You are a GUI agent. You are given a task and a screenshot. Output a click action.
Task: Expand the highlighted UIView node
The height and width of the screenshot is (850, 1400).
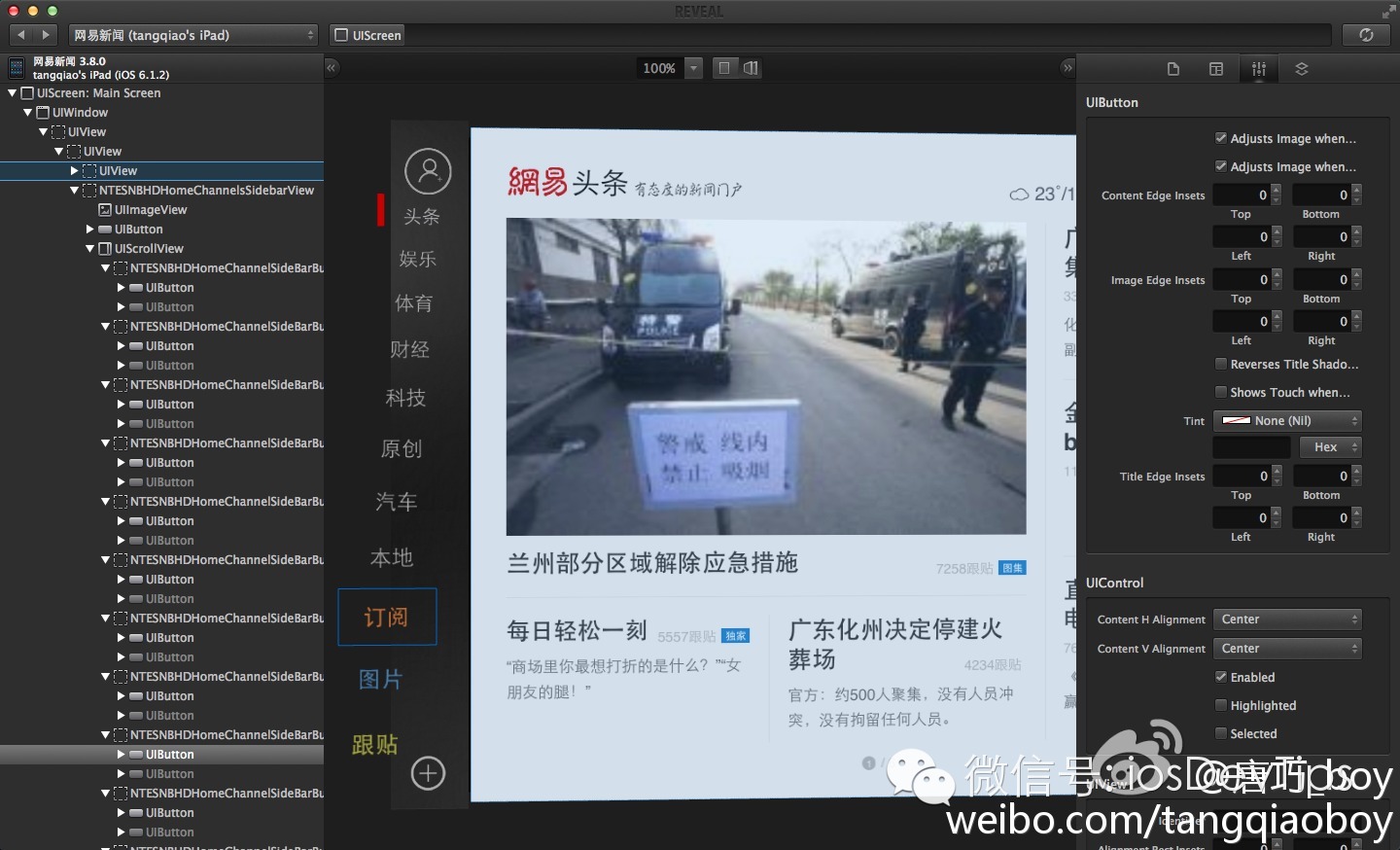74,171
